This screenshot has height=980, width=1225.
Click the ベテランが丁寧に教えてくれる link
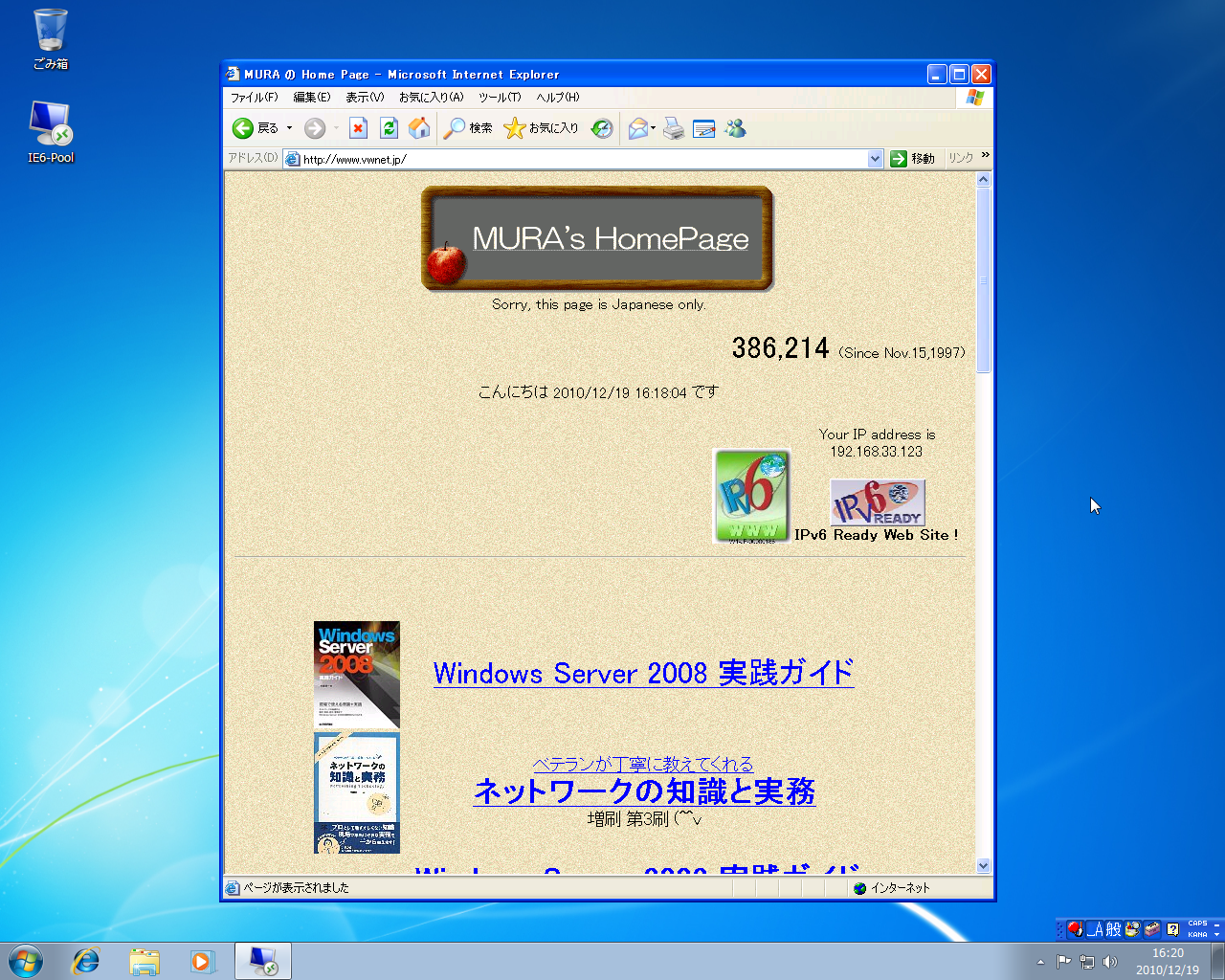point(643,764)
